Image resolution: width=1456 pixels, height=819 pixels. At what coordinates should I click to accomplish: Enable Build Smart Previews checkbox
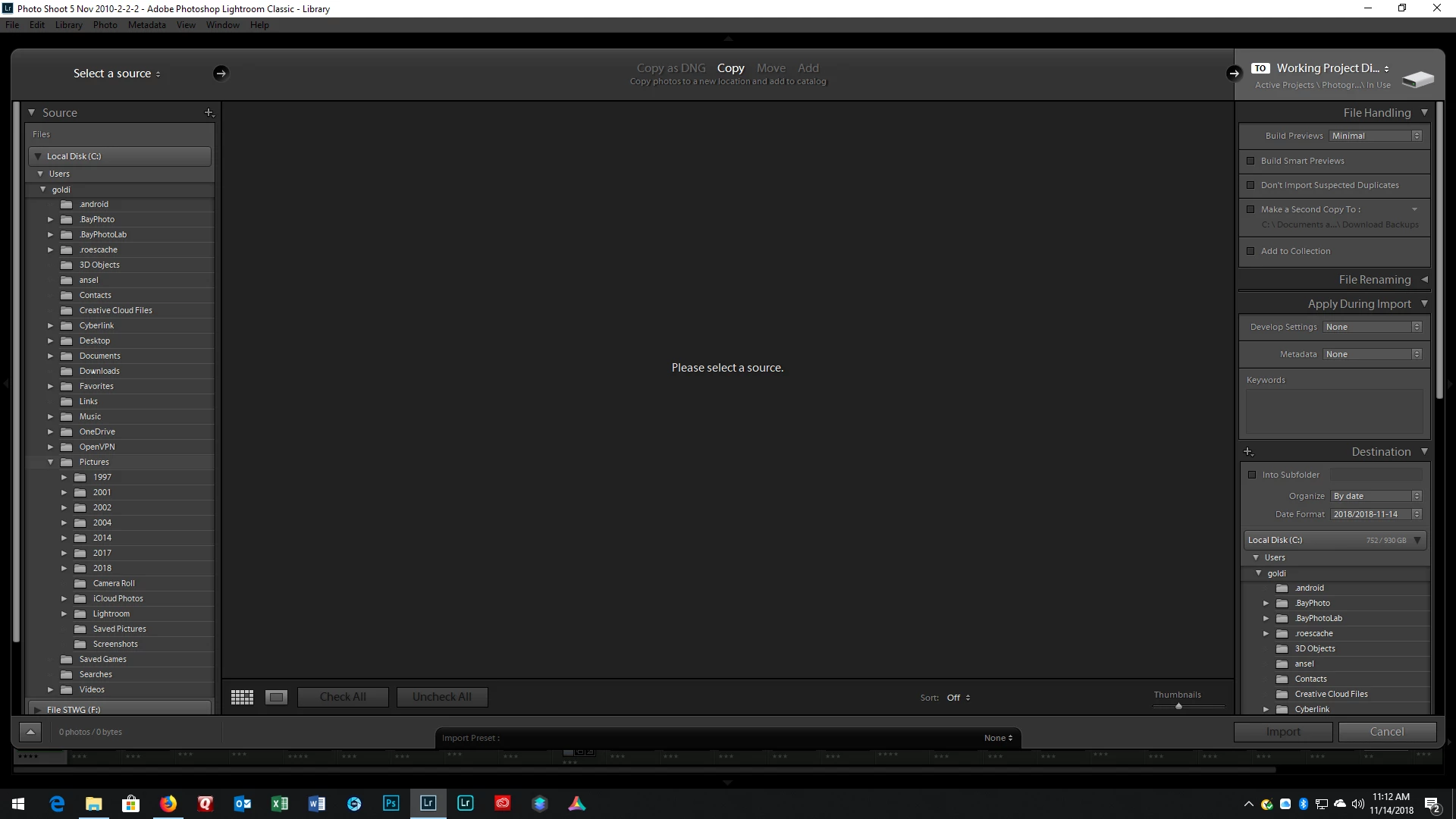[1250, 161]
